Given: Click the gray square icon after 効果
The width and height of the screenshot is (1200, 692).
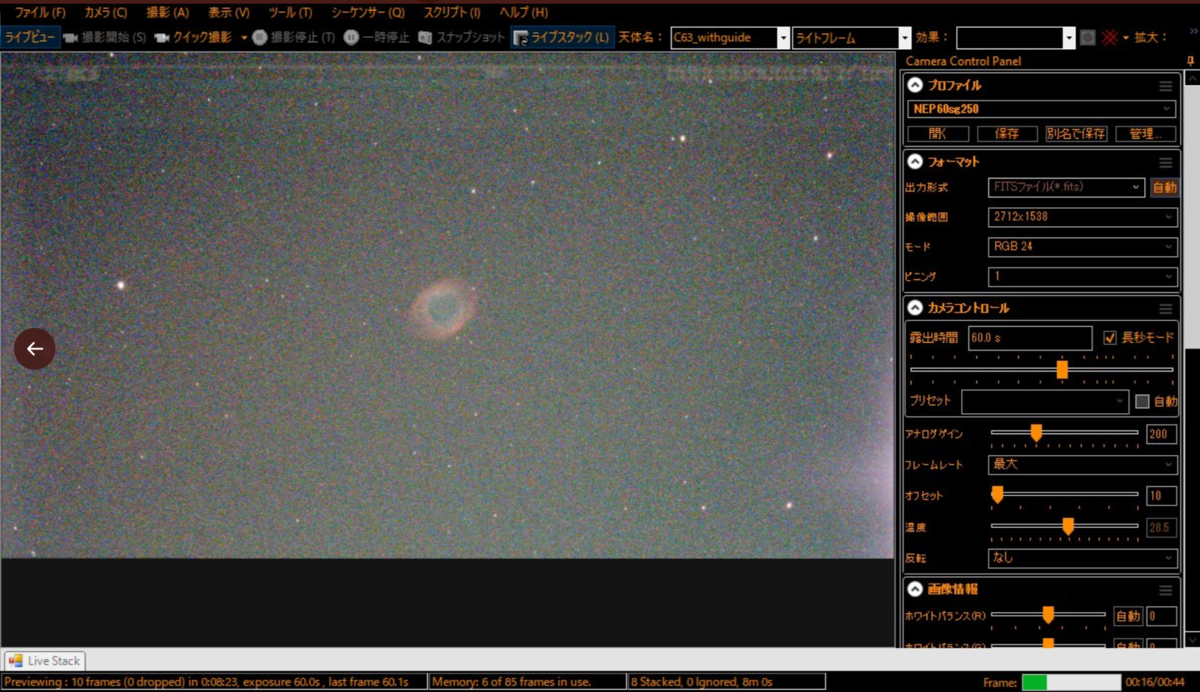Looking at the screenshot, I should tap(1088, 38).
